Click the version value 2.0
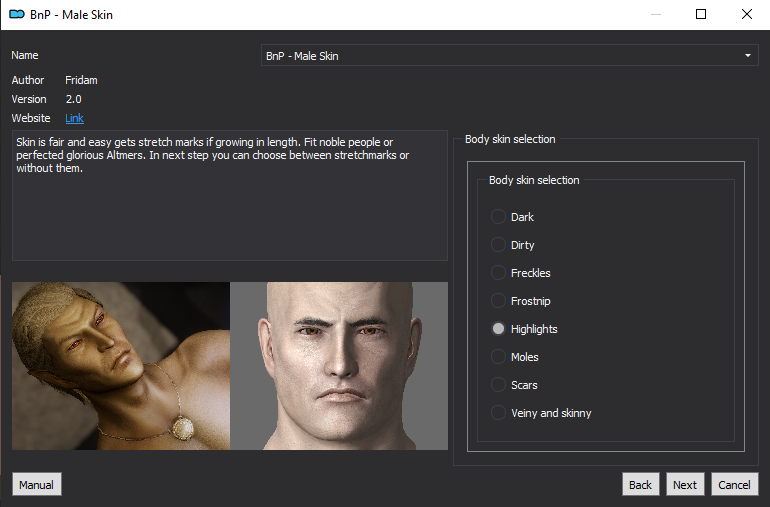The height and width of the screenshot is (507, 770). click(74, 99)
